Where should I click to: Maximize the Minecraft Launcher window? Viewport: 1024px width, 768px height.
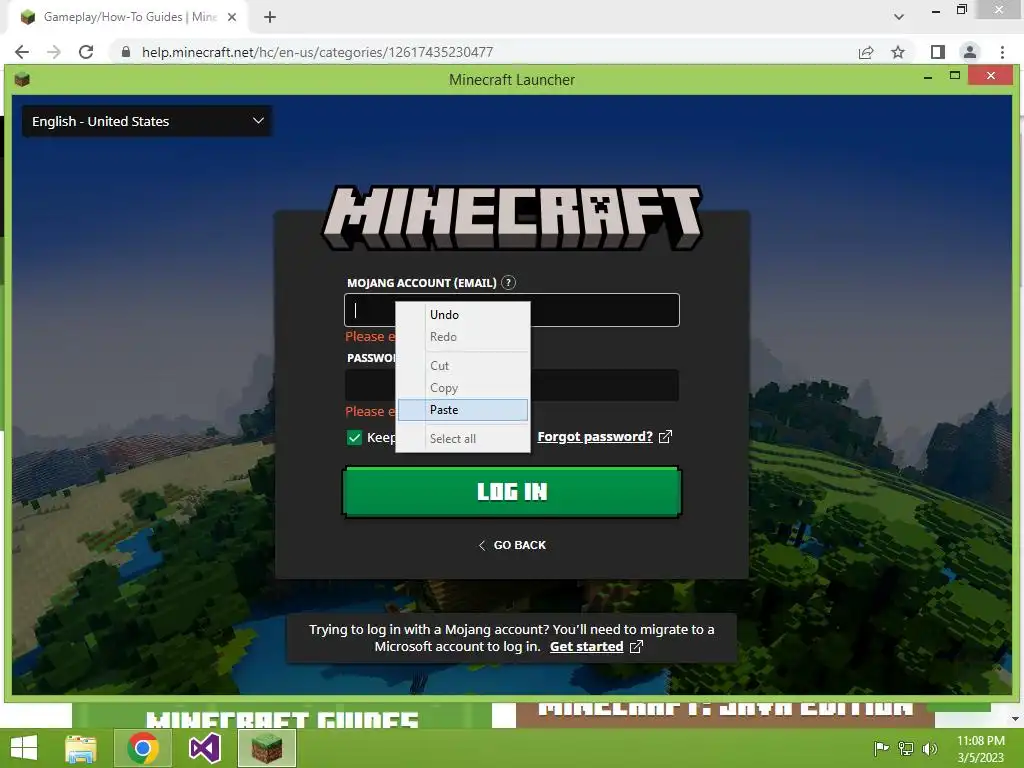tap(955, 76)
